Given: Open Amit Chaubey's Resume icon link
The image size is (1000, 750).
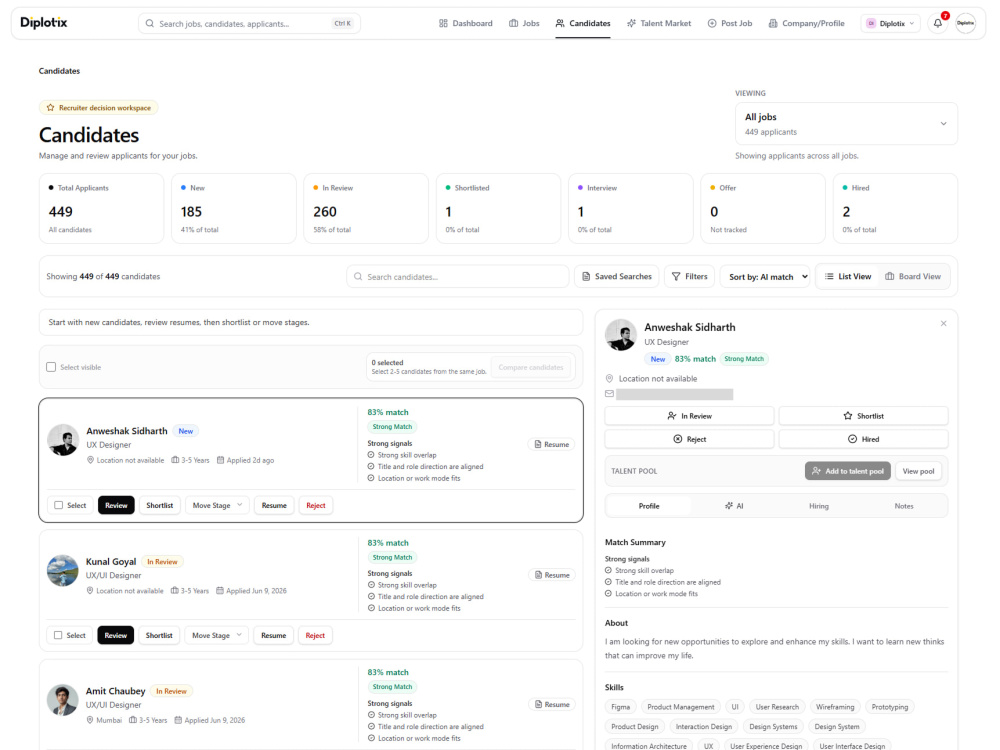Looking at the screenshot, I should (x=552, y=704).
